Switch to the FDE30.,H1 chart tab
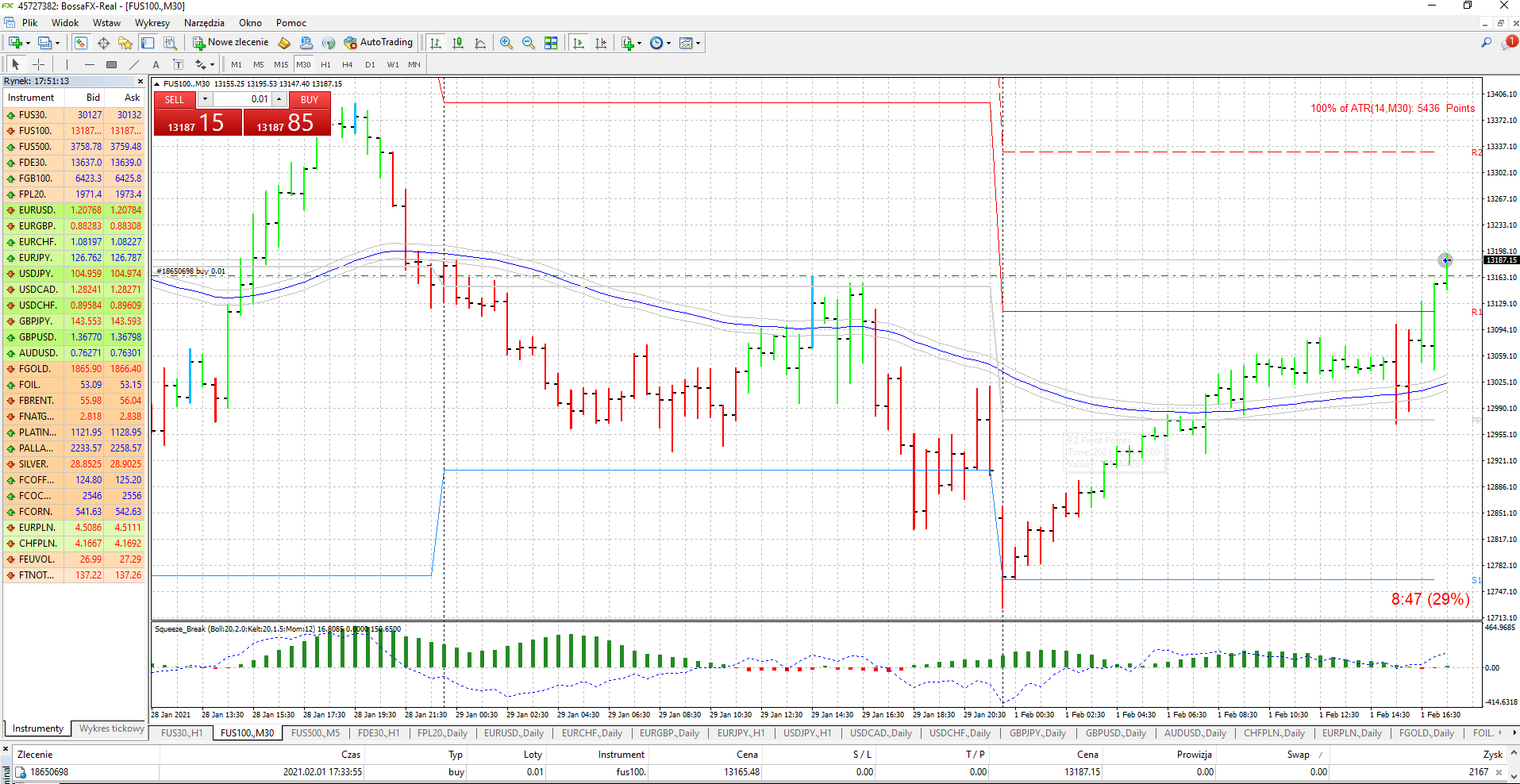The height and width of the screenshot is (784, 1520). tap(379, 733)
